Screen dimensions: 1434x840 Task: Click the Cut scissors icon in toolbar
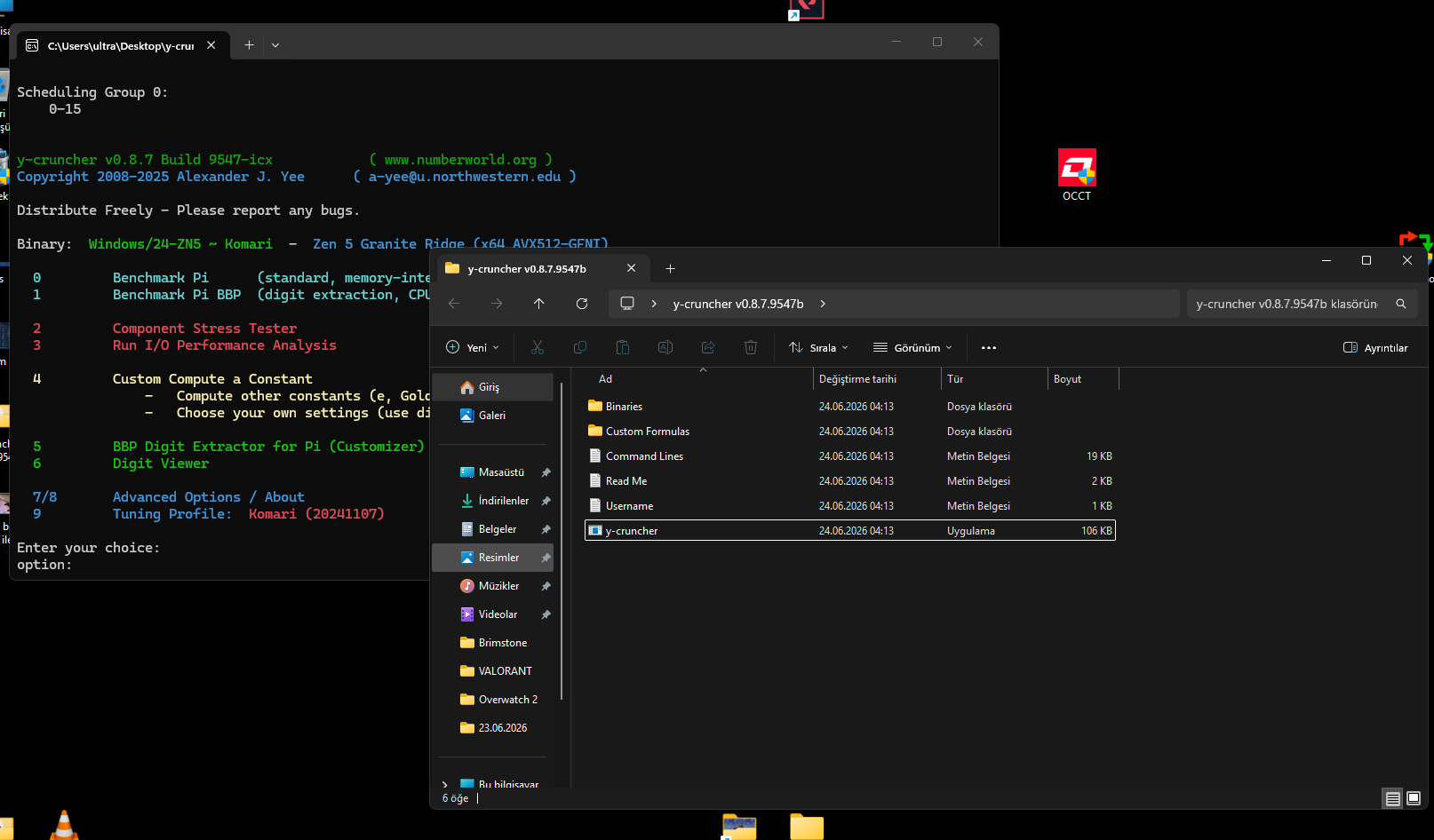538,347
